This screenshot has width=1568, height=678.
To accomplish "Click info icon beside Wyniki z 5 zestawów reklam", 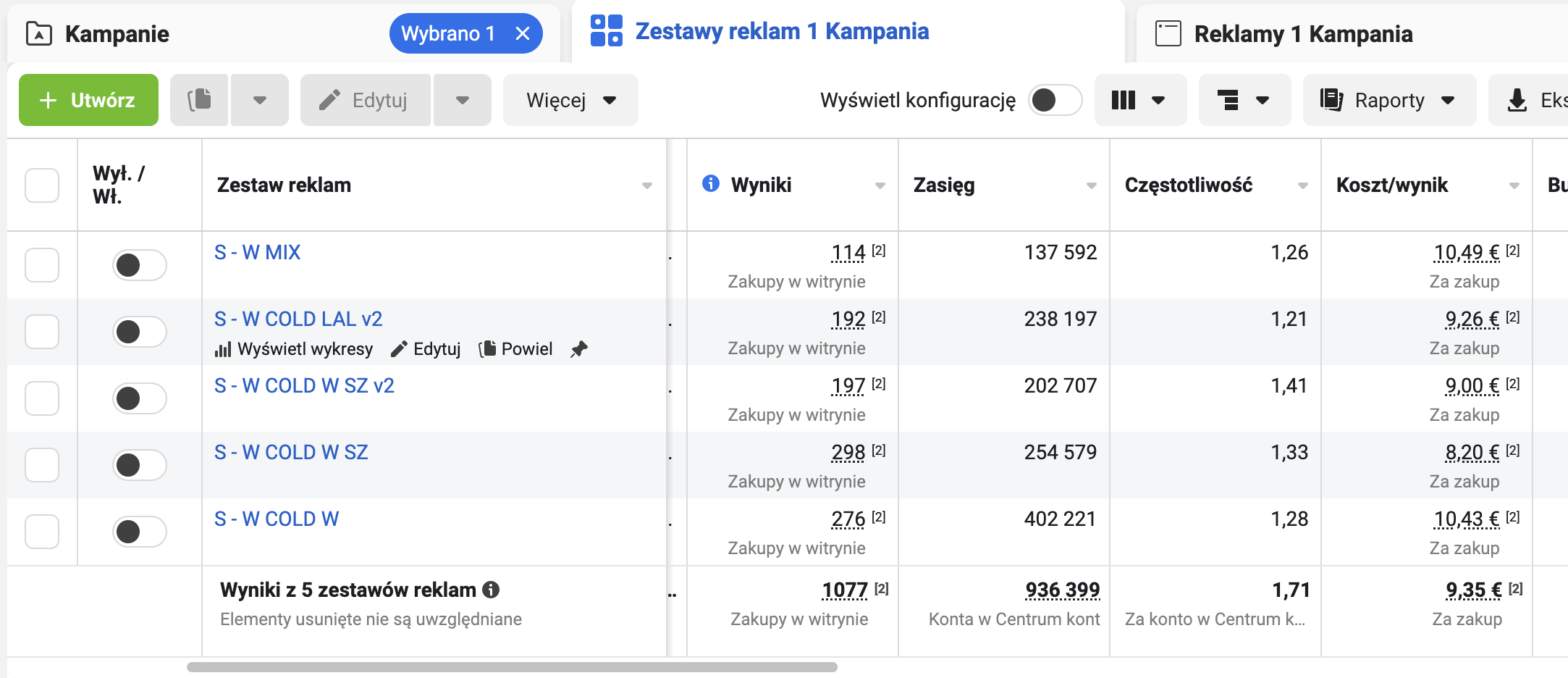I will coord(492,590).
